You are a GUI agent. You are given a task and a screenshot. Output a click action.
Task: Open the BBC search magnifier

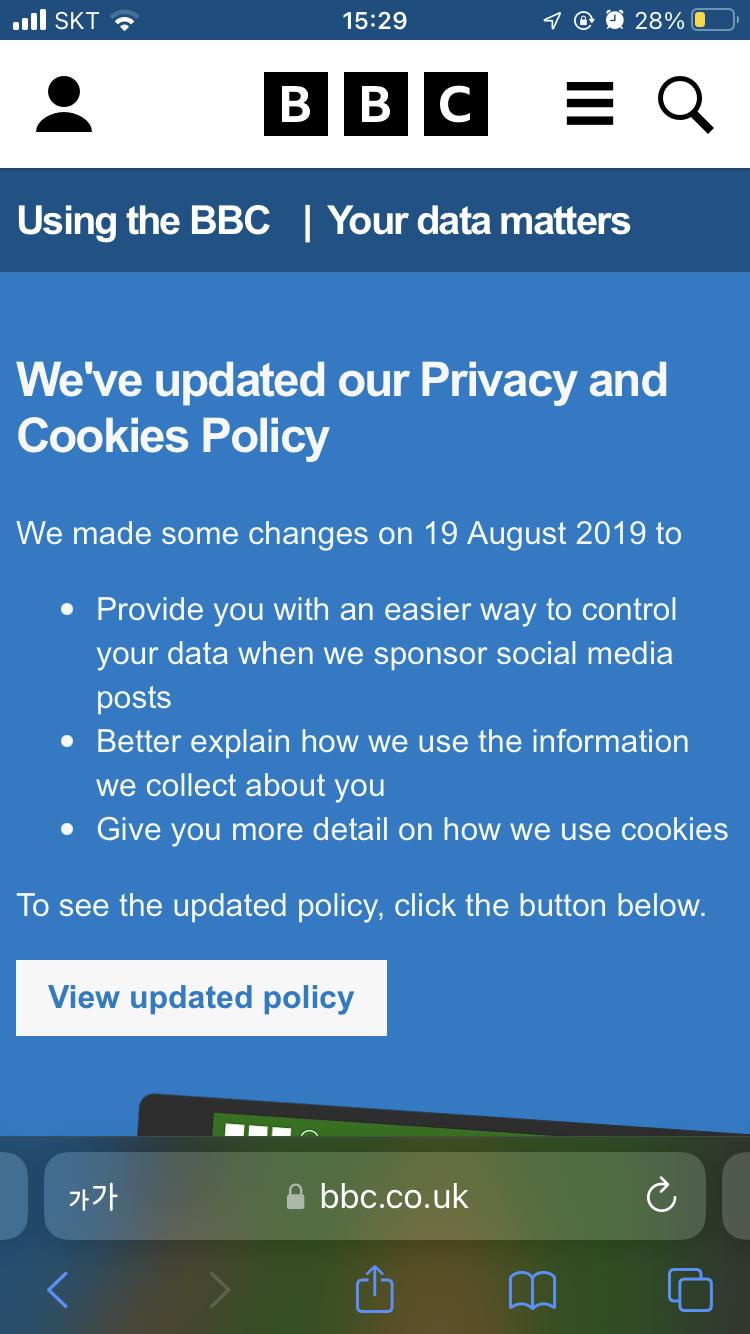[686, 105]
